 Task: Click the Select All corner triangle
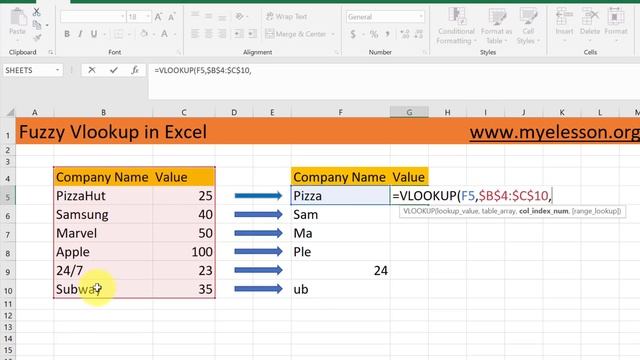10,112
